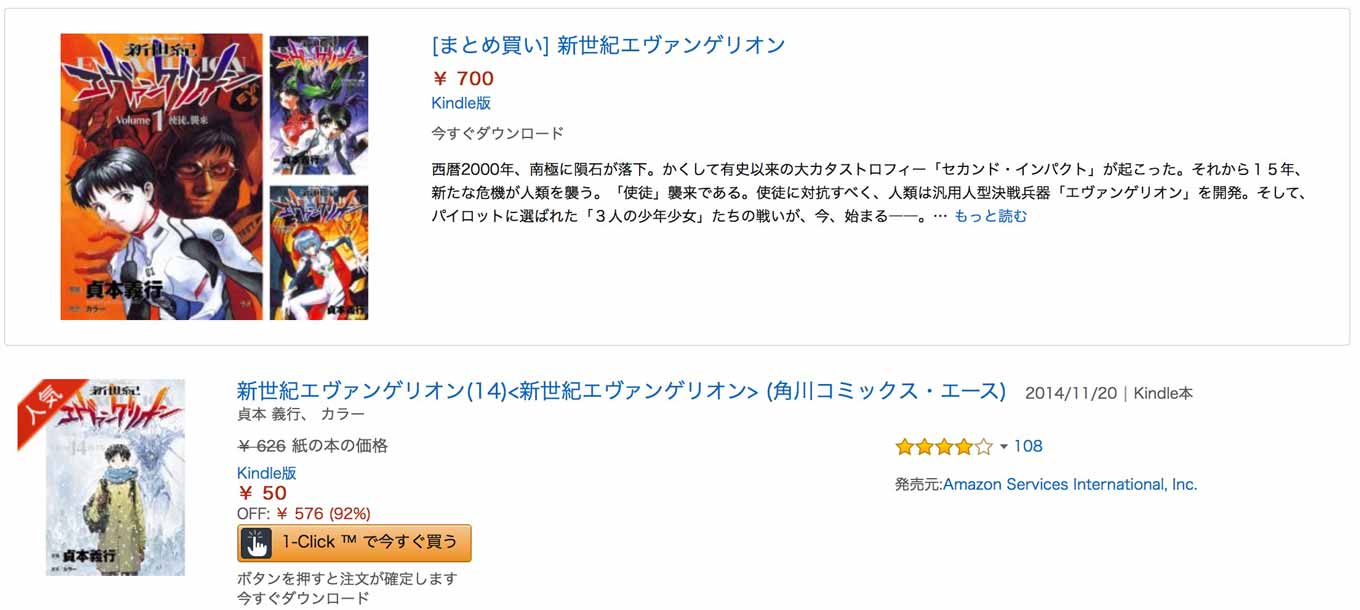Open the [まとめ買い] 新世紀エヴァンゲリオン title link

[608, 45]
